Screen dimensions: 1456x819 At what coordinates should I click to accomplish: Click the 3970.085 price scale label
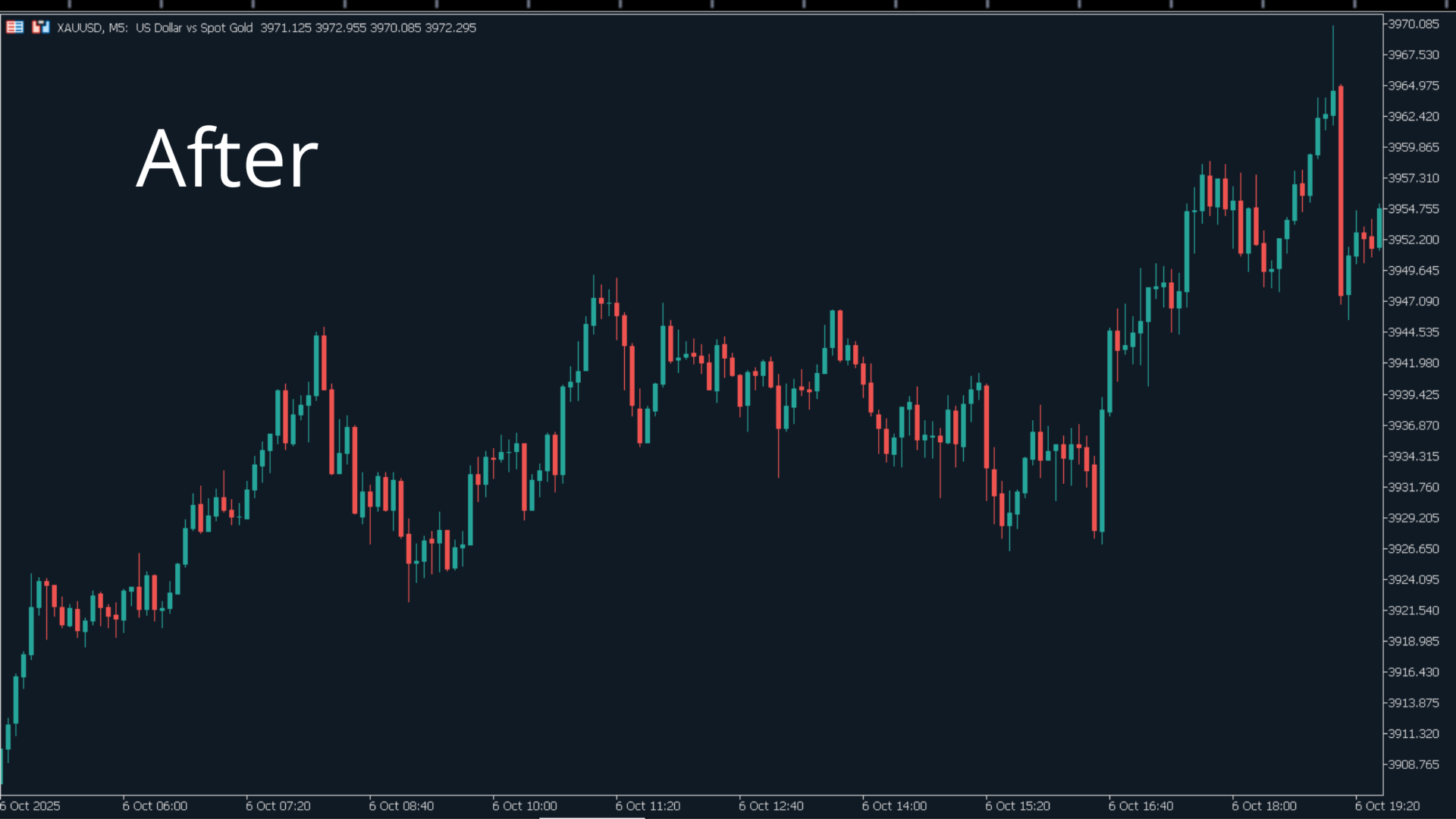point(1413,24)
